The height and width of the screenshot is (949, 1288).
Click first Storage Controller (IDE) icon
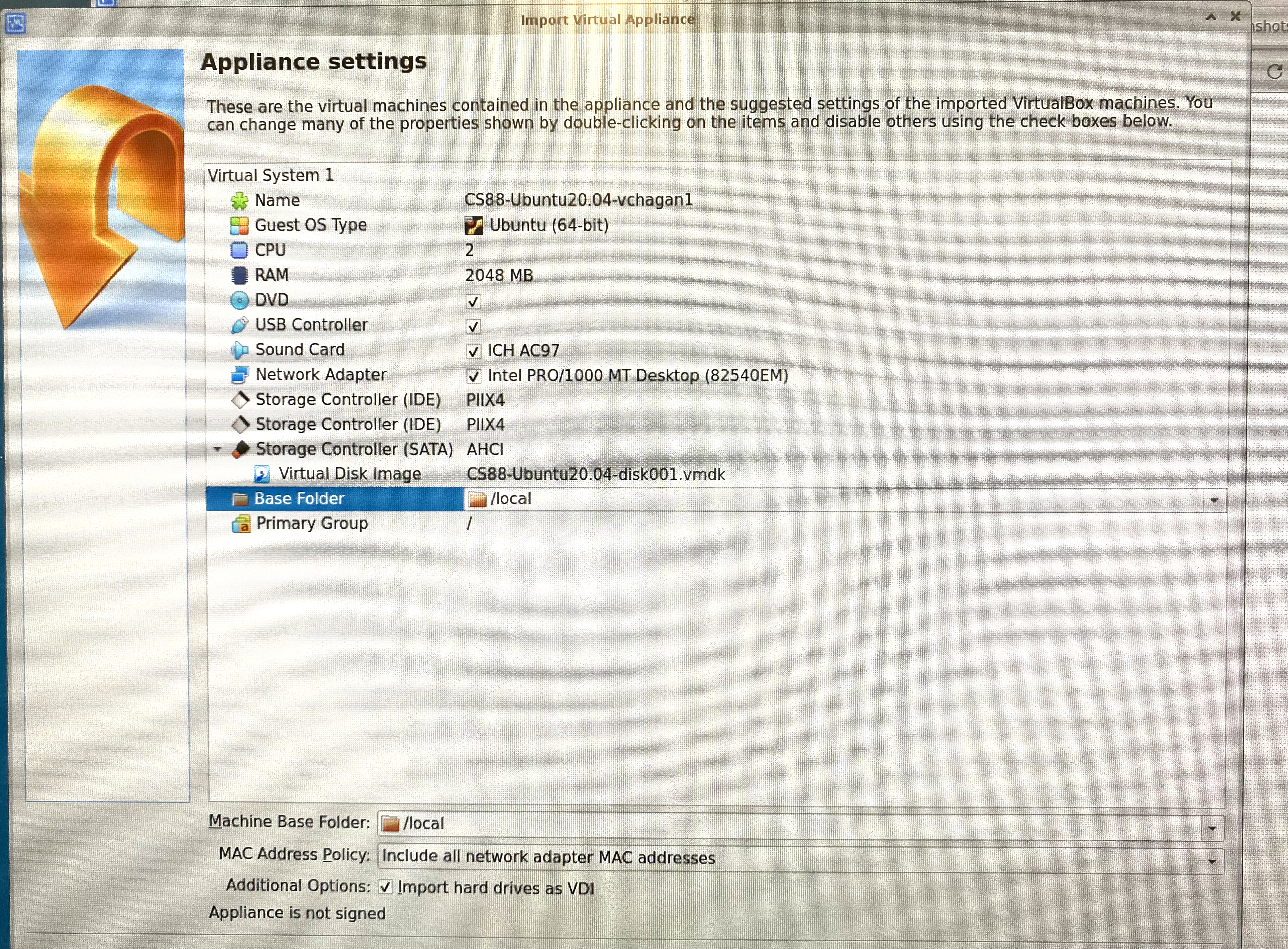(x=240, y=400)
